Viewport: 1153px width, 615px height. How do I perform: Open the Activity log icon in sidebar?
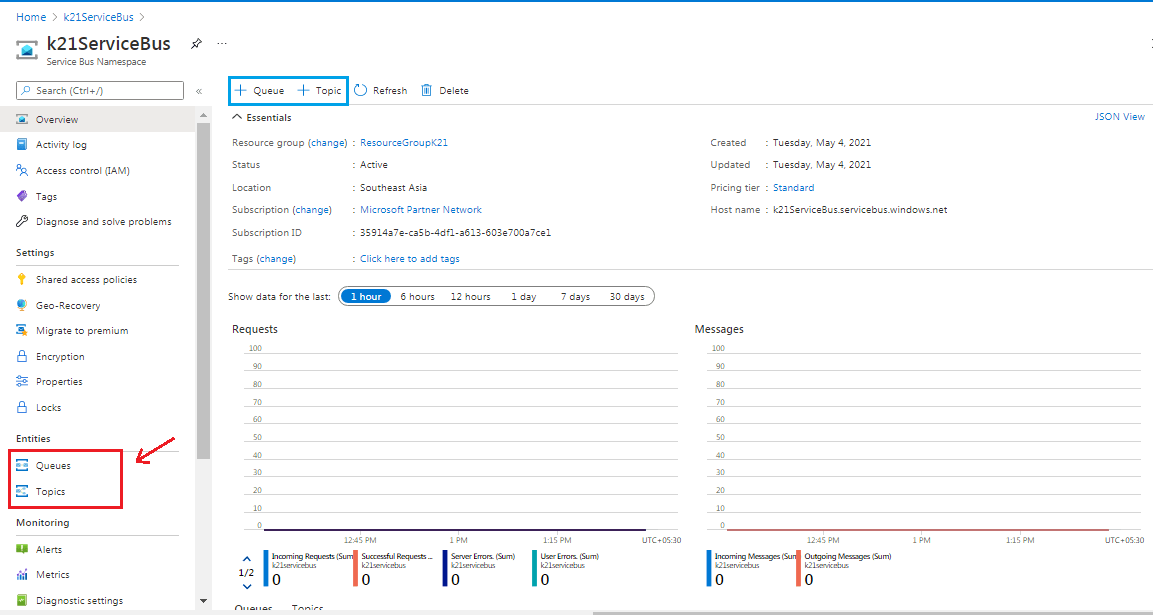click(x=23, y=145)
